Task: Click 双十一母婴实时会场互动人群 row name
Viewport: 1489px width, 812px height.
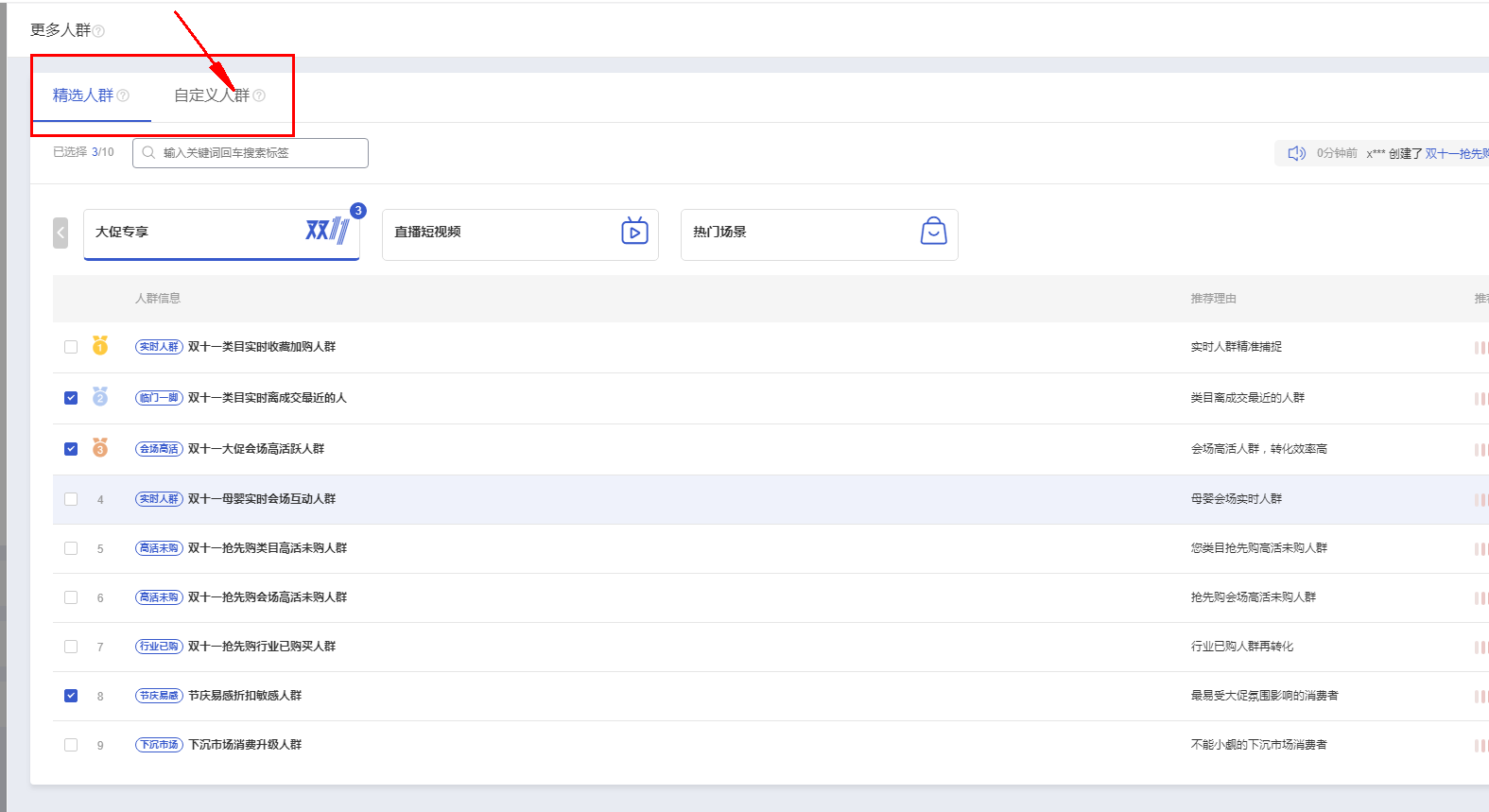Action: [x=262, y=499]
